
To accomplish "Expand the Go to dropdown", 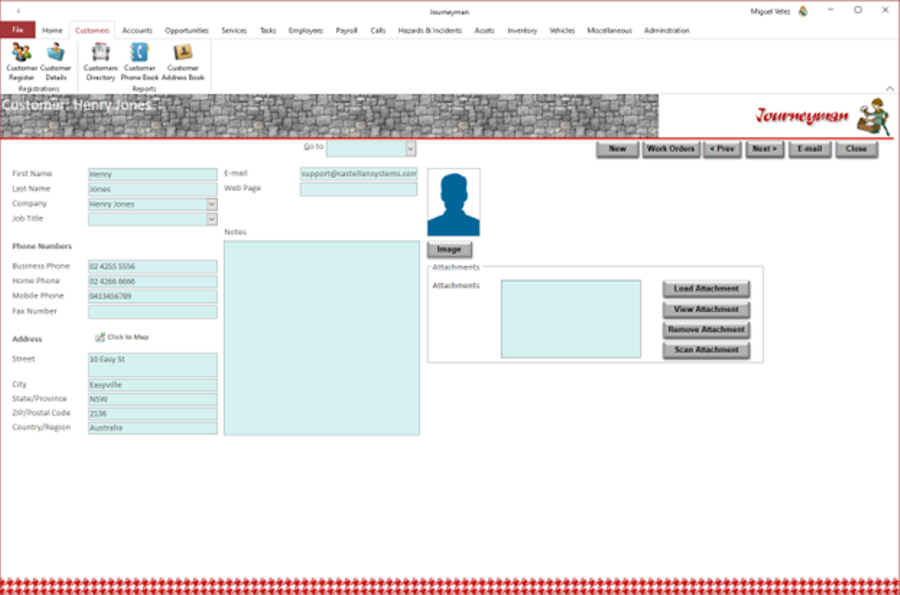I will point(410,149).
